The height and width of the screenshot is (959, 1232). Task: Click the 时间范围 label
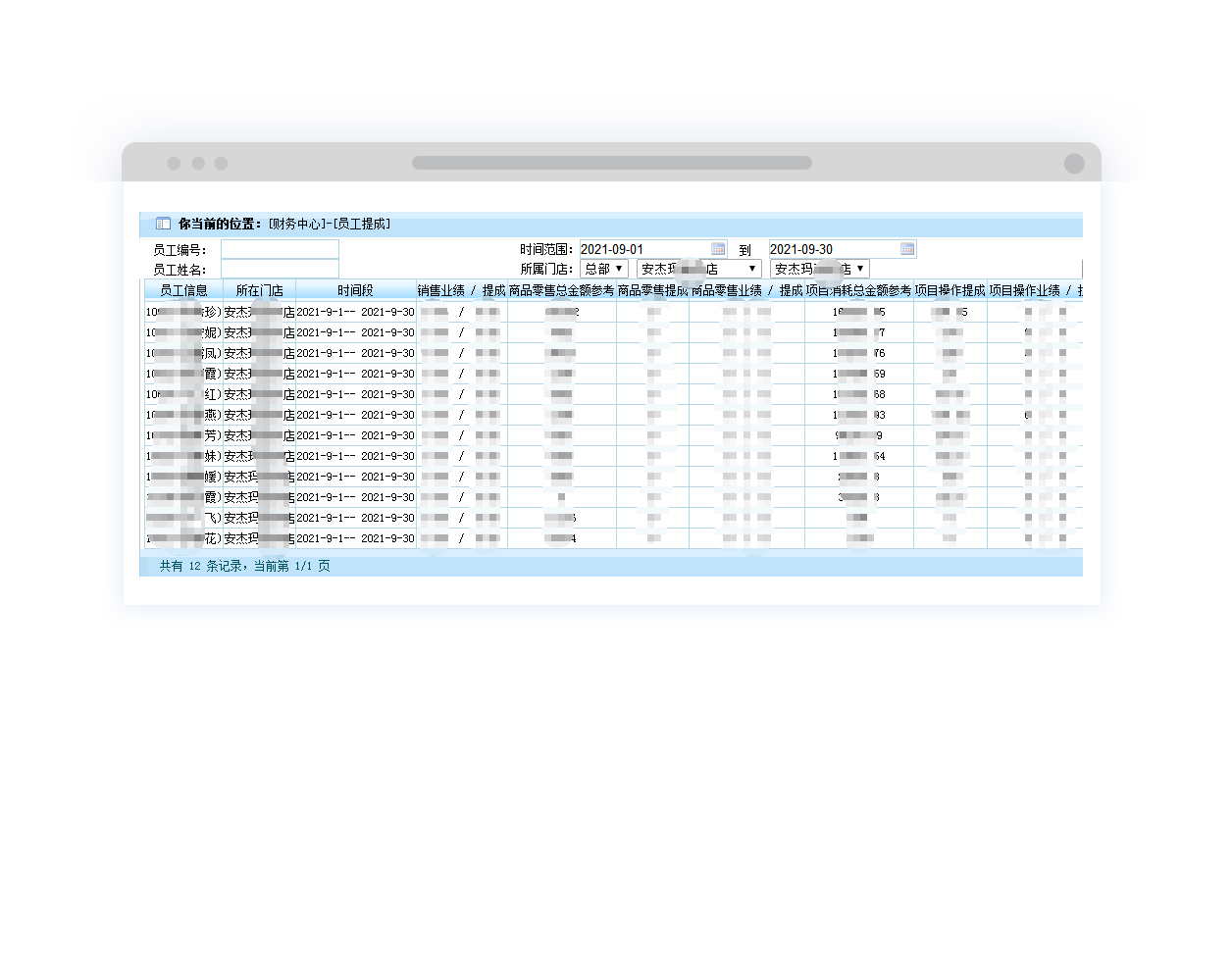(545, 250)
